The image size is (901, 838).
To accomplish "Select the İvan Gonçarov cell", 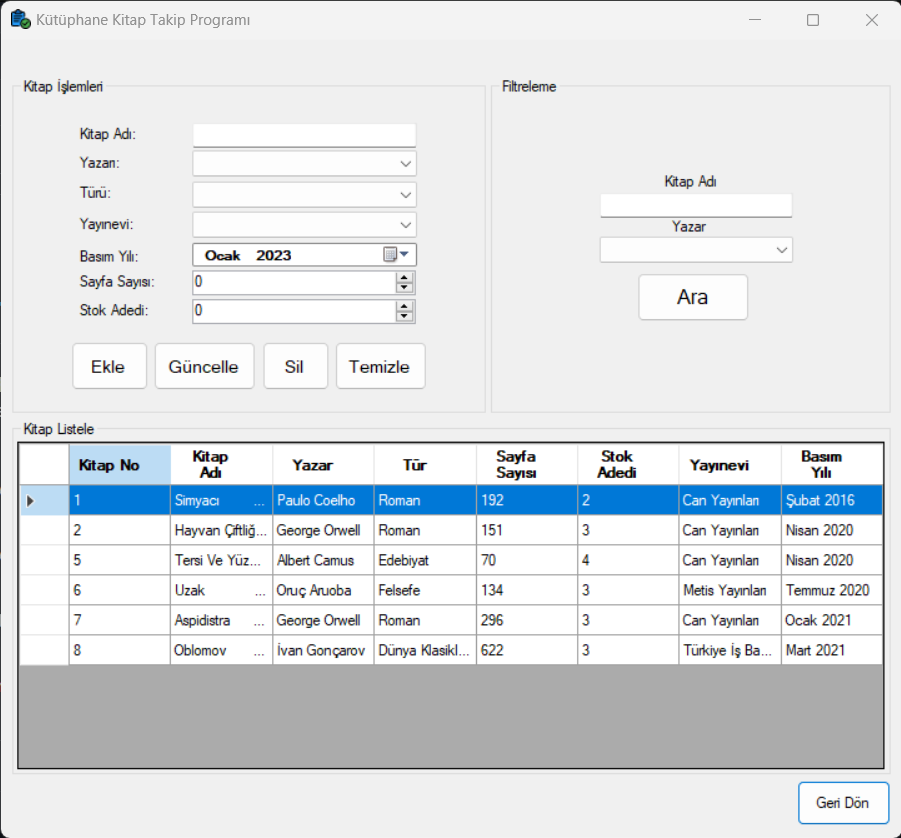I will pyautogui.click(x=323, y=650).
